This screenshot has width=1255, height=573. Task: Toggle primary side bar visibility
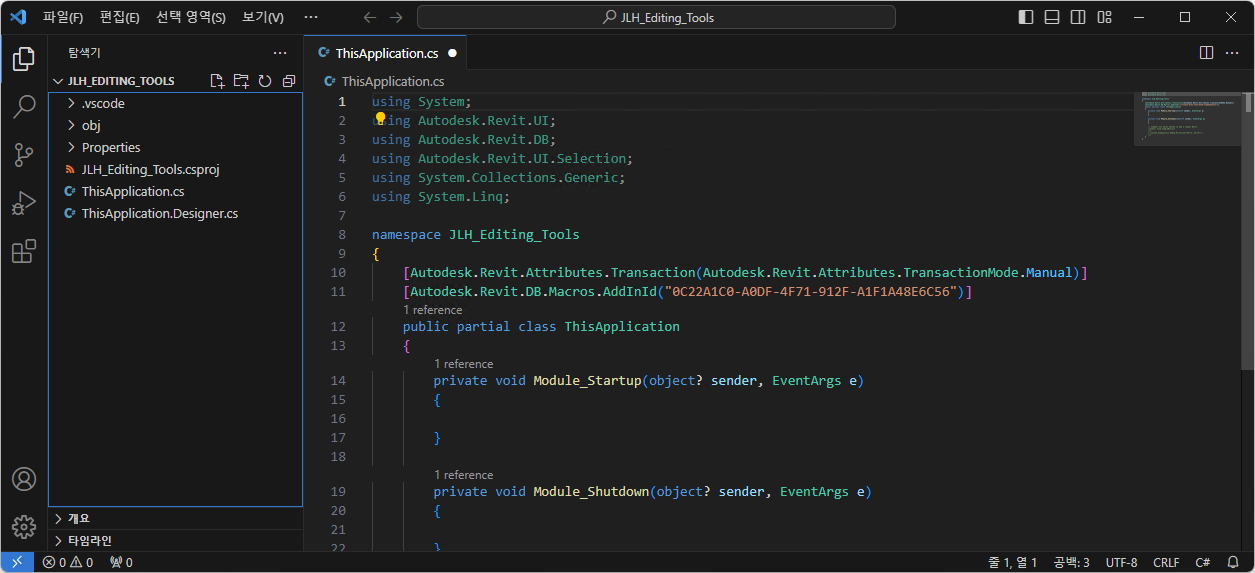click(x=1026, y=17)
